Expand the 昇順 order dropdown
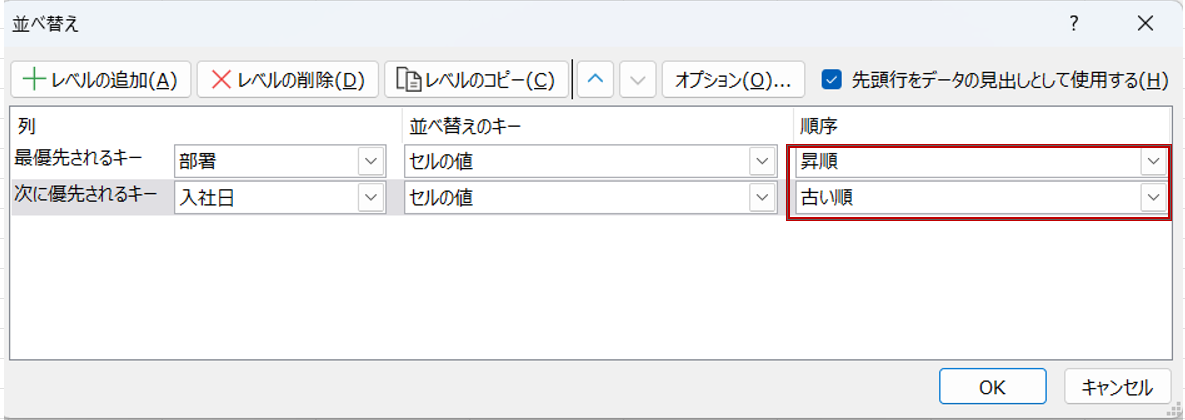This screenshot has height=420, width=1185. 1153,161
